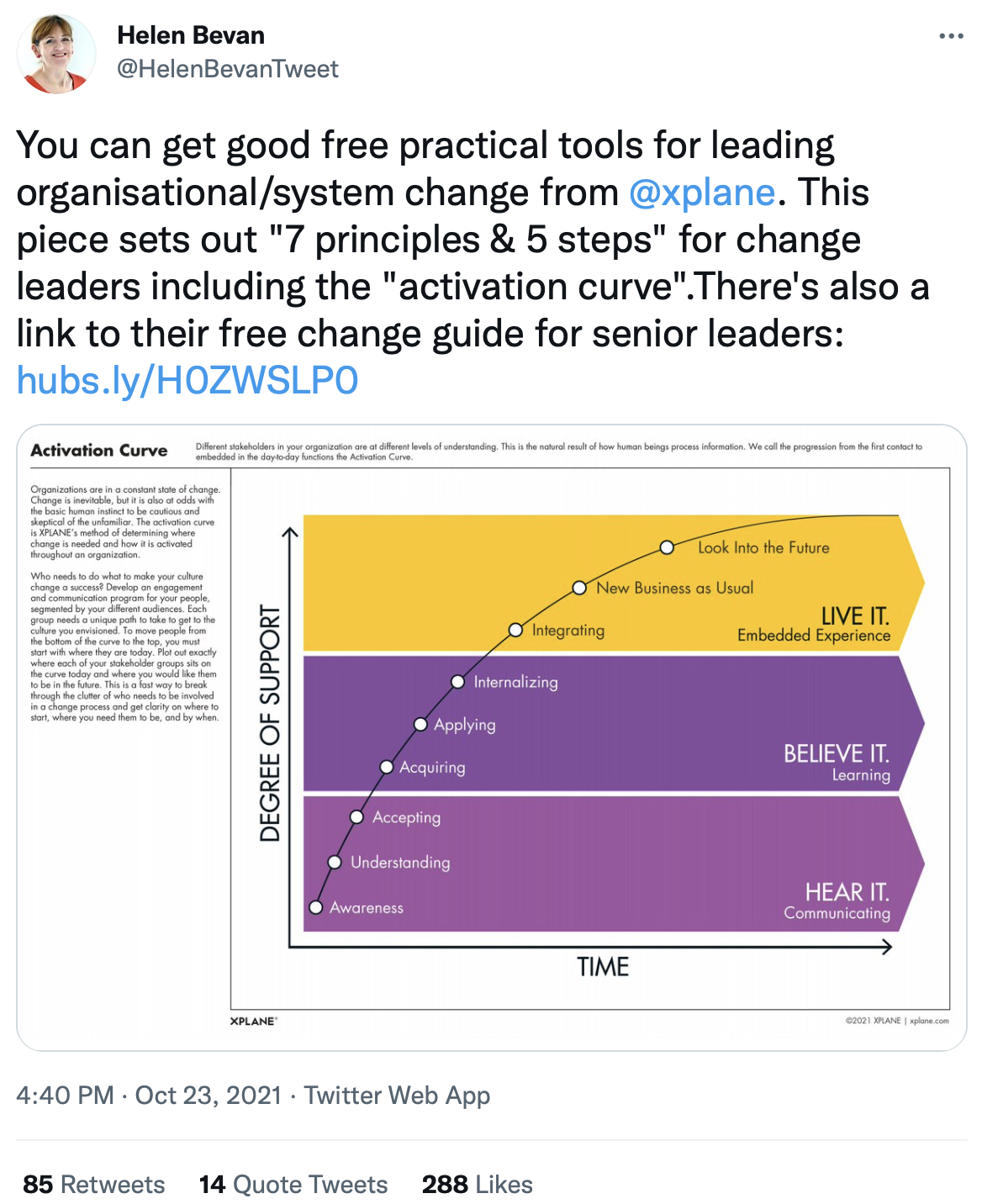Follow the hubs.ly/H0ZWSLP0 link

(187, 381)
